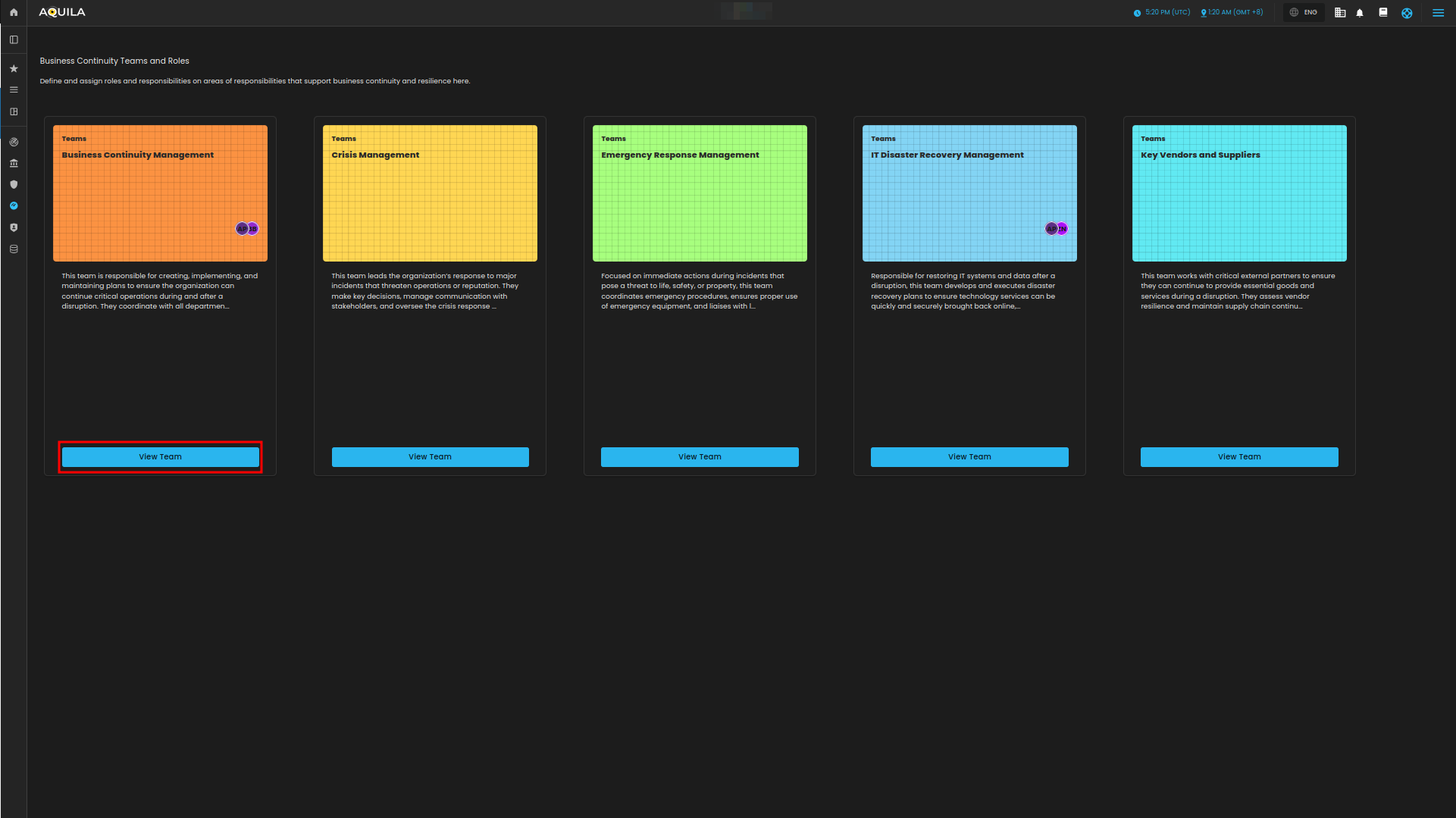The image size is (1456, 818).
Task: Expand the list menu icon in sidebar
Action: [x=14, y=89]
